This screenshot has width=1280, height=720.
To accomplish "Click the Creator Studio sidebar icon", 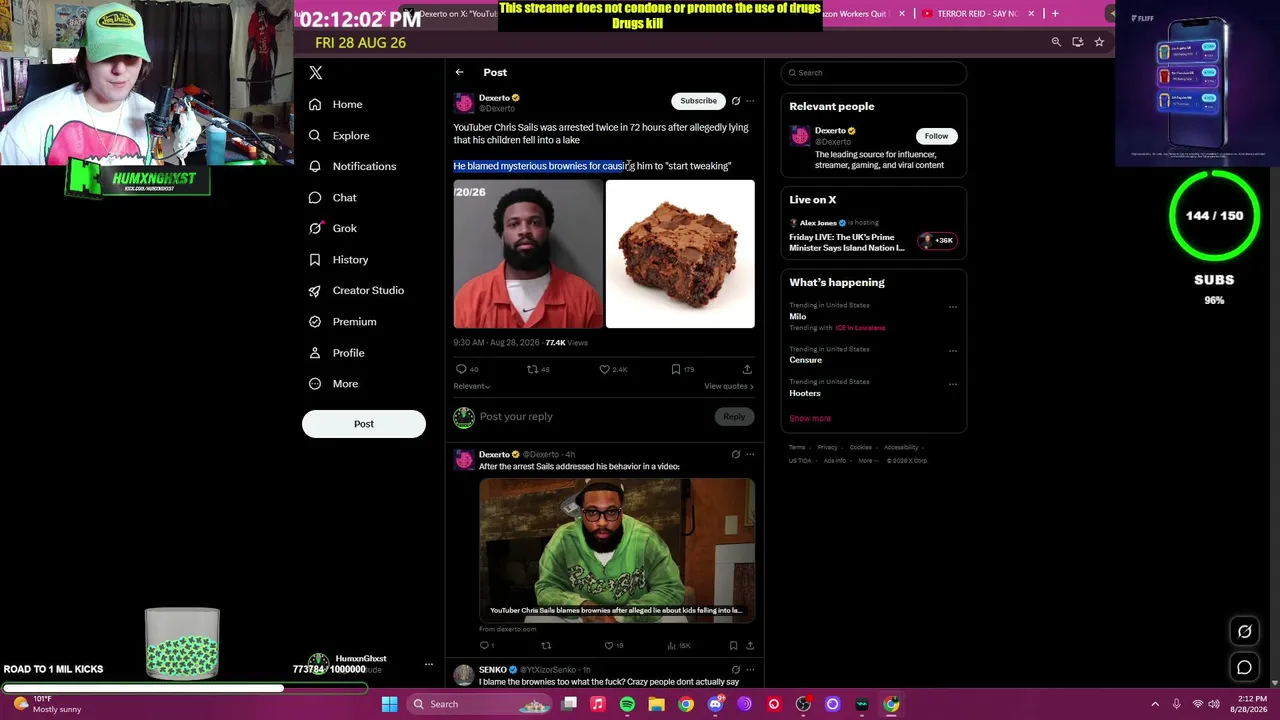I will (315, 290).
